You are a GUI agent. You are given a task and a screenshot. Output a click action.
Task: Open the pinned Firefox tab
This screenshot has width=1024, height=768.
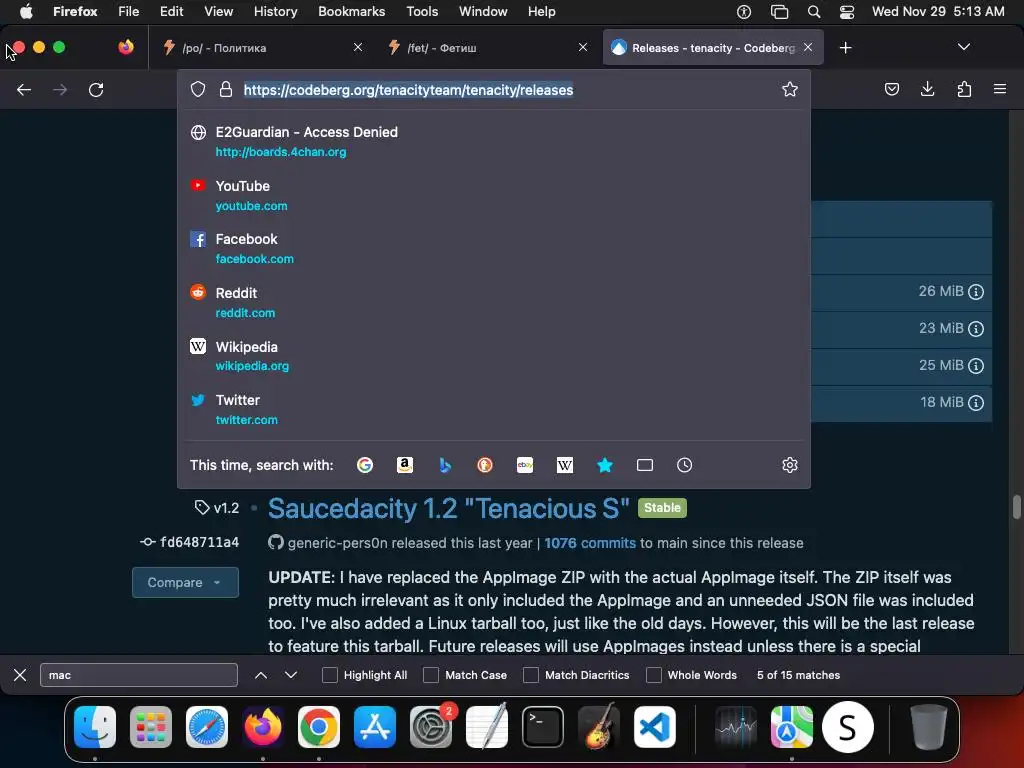(125, 47)
